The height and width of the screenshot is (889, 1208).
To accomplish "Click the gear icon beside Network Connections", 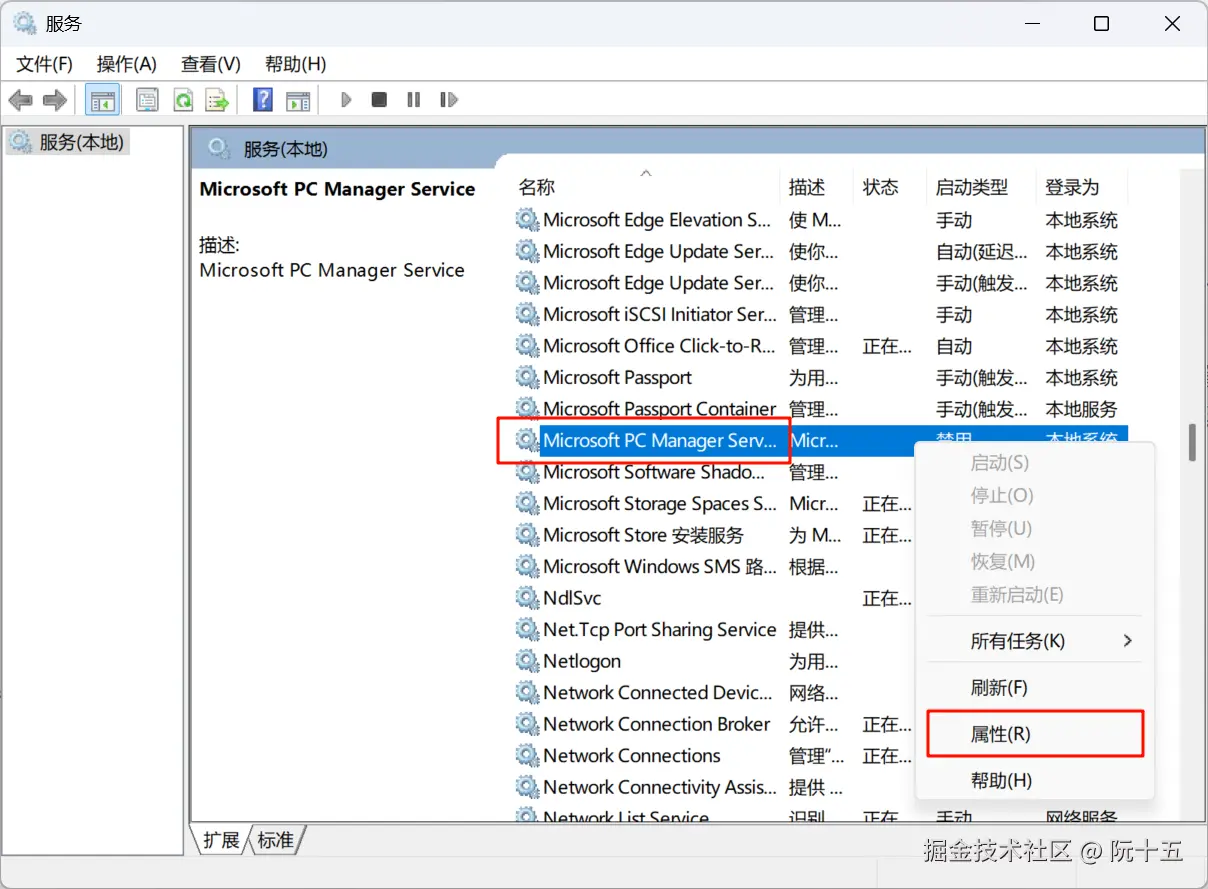I will click(527, 755).
